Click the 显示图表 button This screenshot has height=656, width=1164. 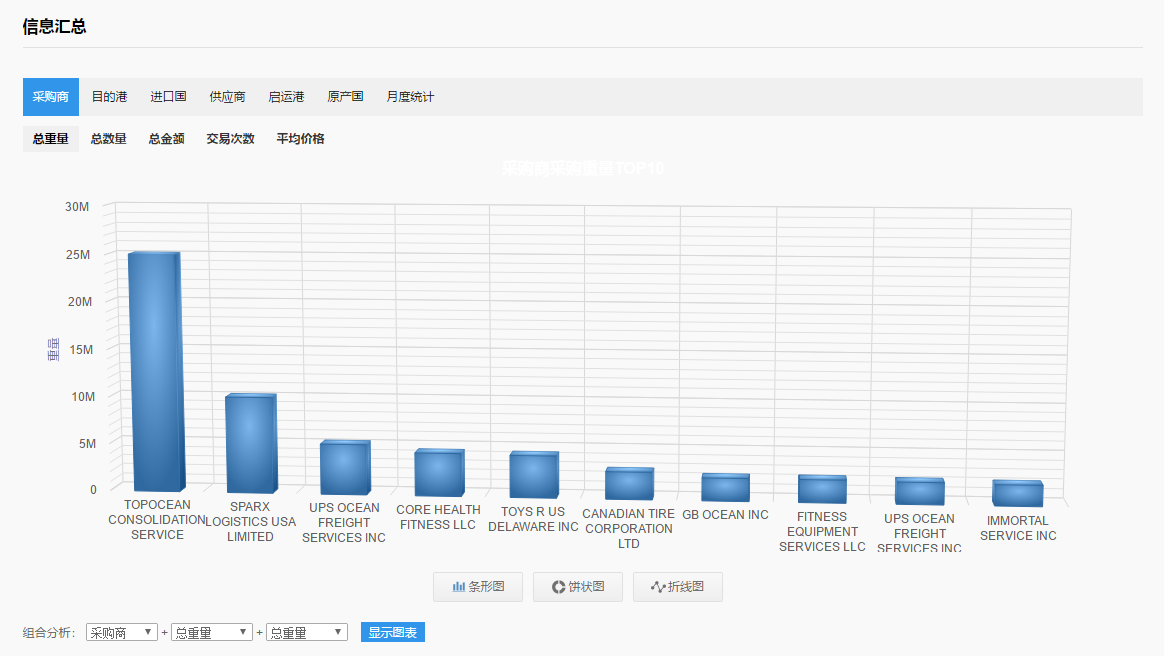pyautogui.click(x=393, y=632)
